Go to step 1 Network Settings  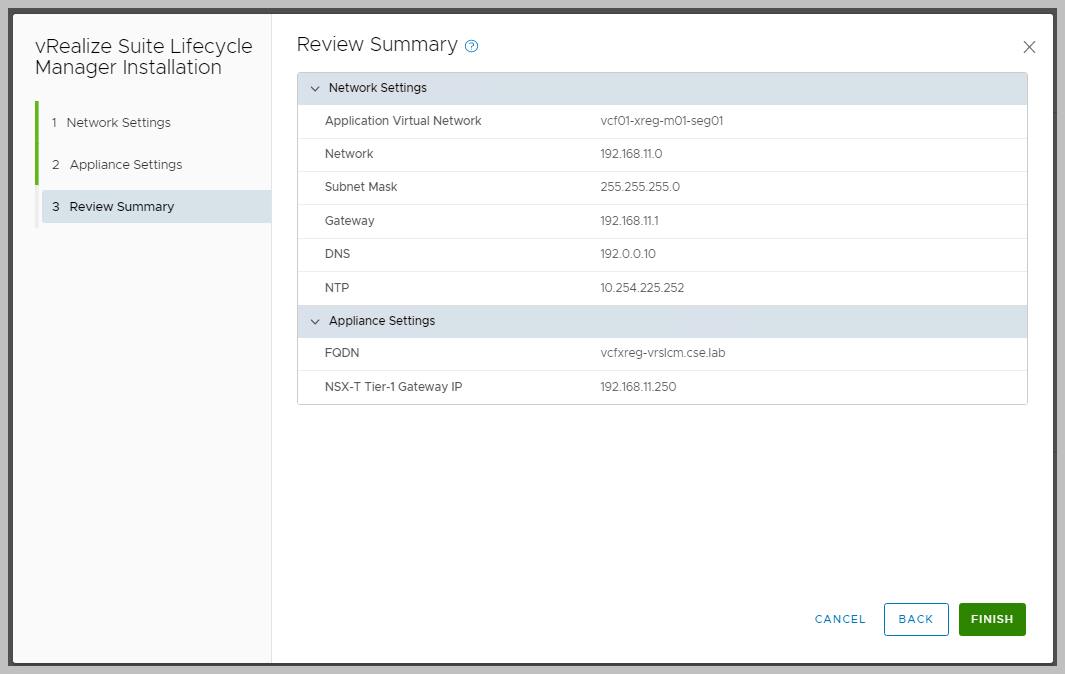click(118, 123)
